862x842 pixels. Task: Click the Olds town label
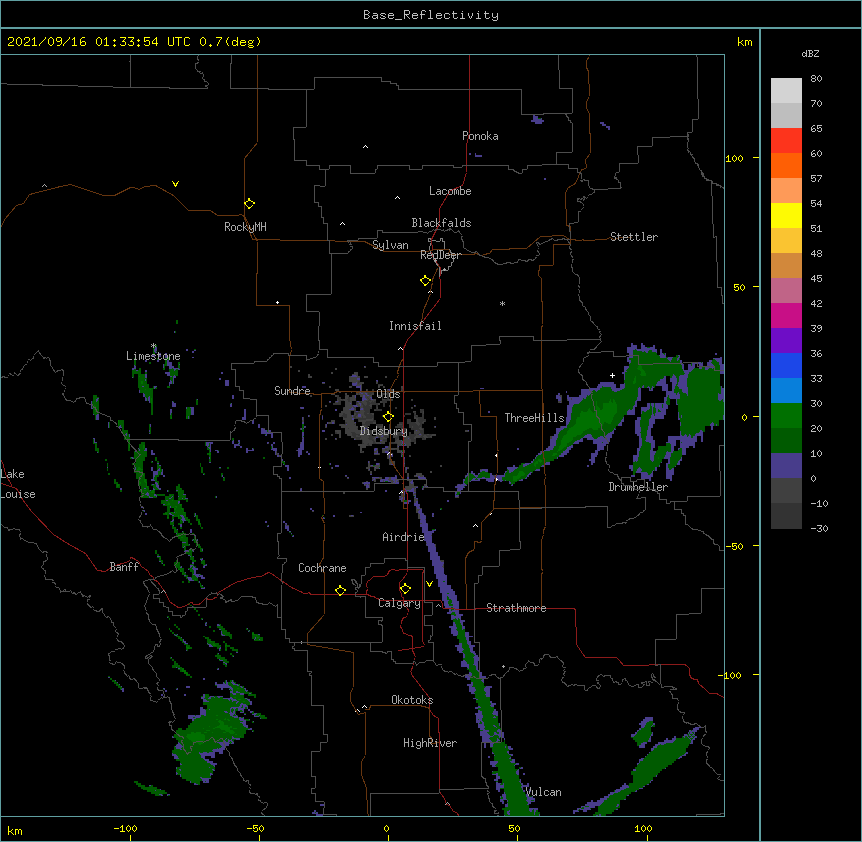point(388,394)
